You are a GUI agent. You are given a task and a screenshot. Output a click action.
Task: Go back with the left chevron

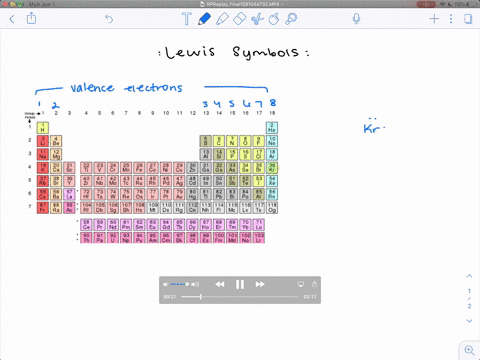pos(12,19)
